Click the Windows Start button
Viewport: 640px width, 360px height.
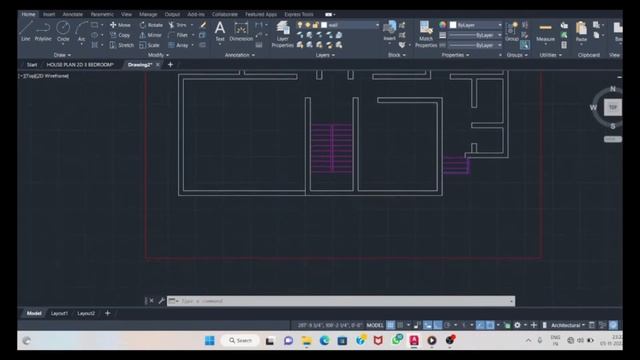point(209,340)
